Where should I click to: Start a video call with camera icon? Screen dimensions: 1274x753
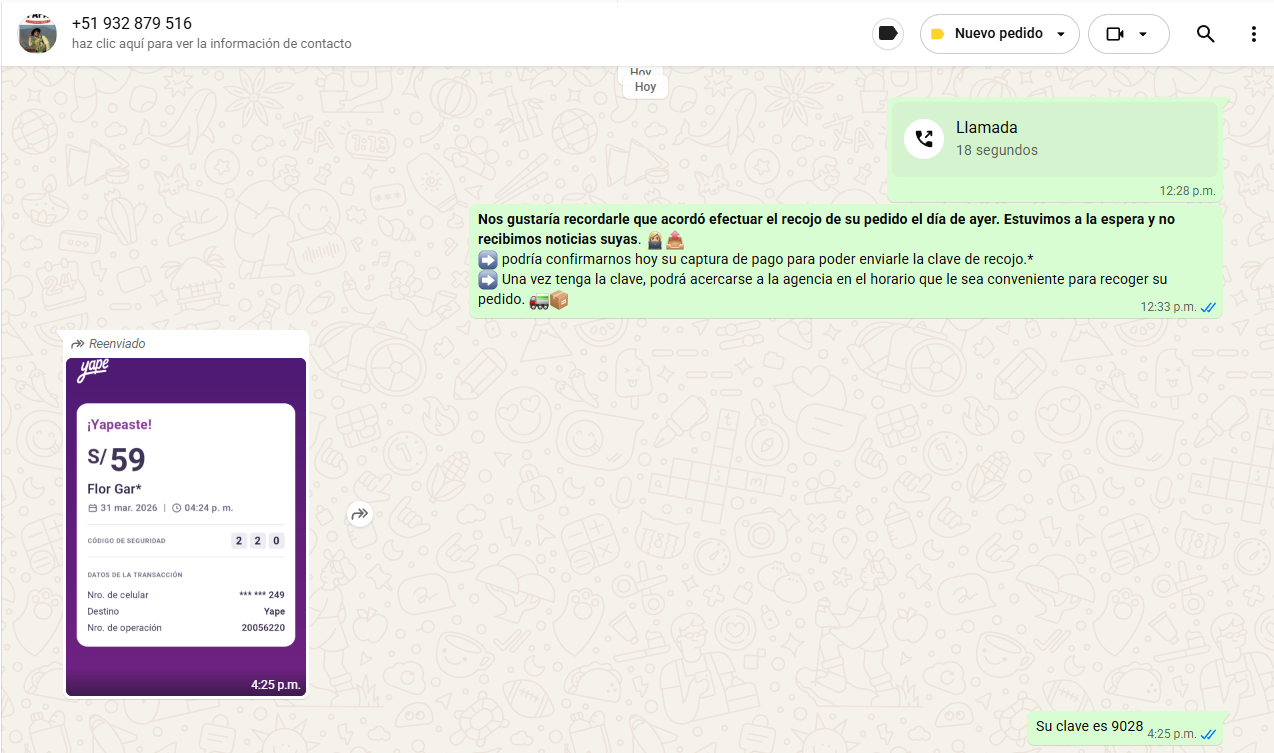point(1115,34)
